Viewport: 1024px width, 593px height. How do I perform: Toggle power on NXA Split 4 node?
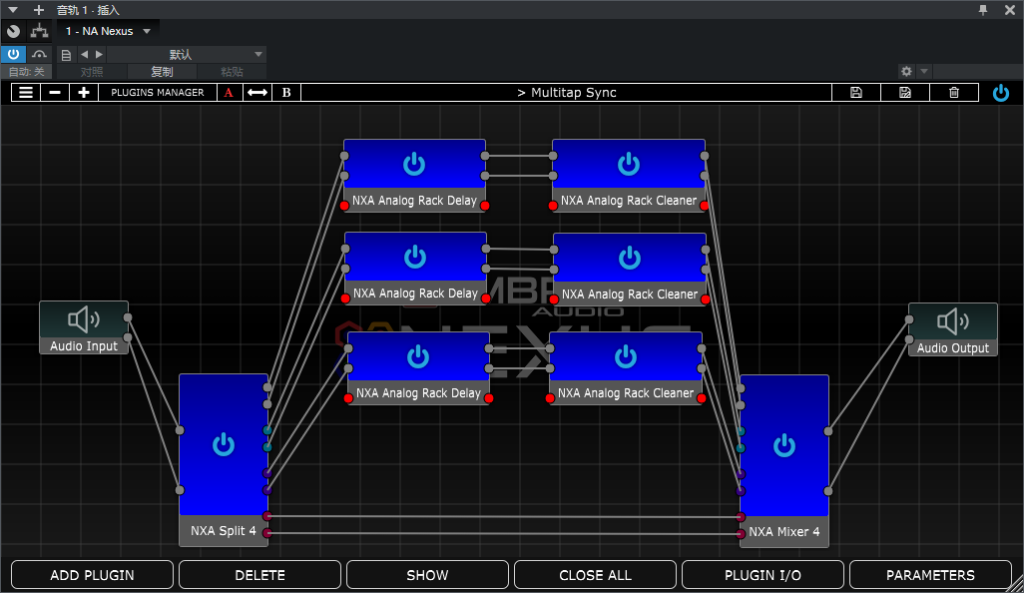point(223,445)
